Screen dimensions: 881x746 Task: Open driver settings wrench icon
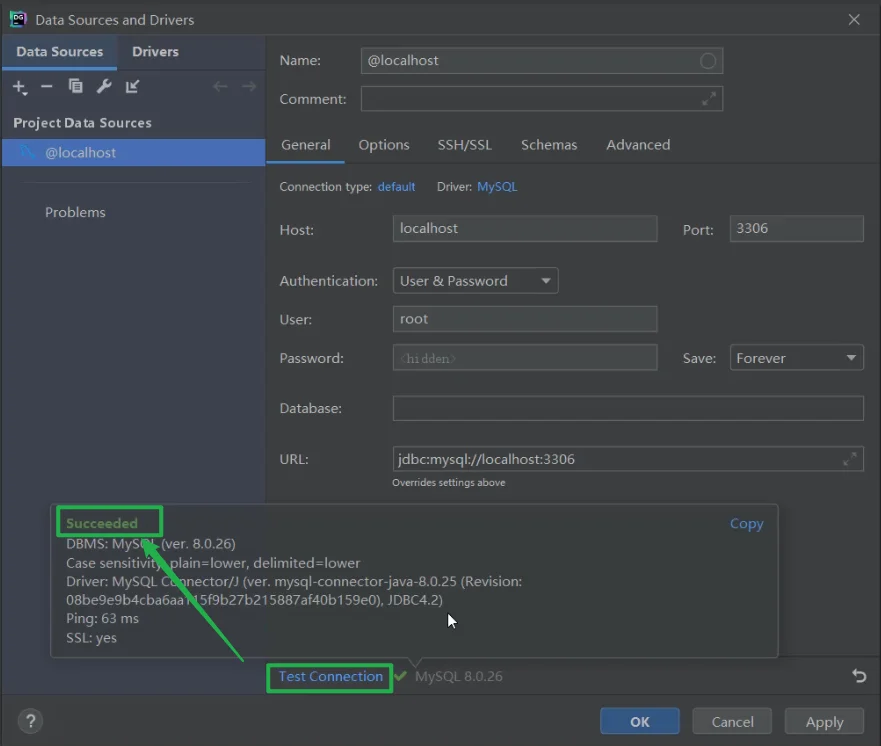click(x=104, y=86)
